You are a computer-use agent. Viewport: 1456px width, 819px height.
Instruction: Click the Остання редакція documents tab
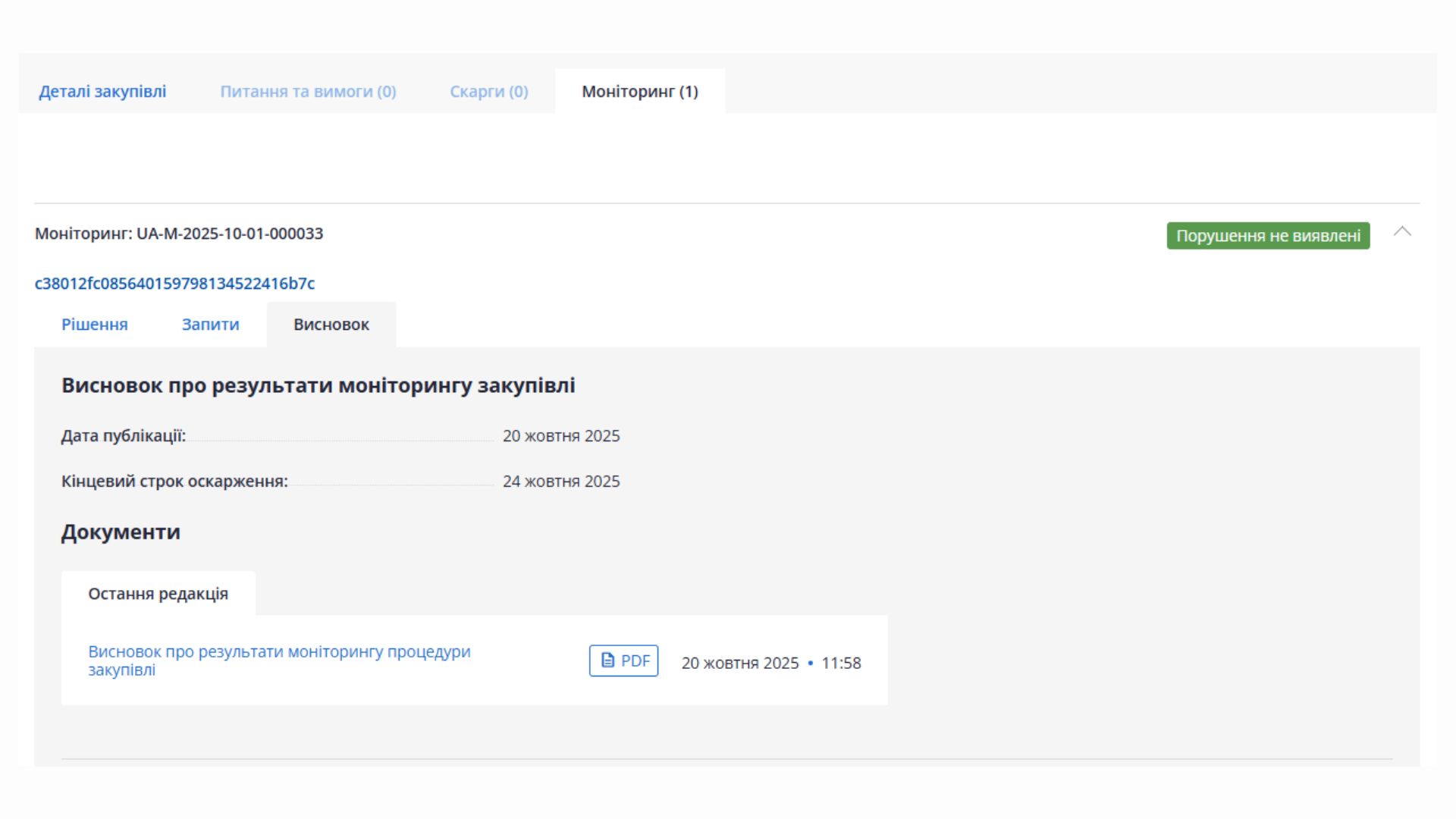158,594
